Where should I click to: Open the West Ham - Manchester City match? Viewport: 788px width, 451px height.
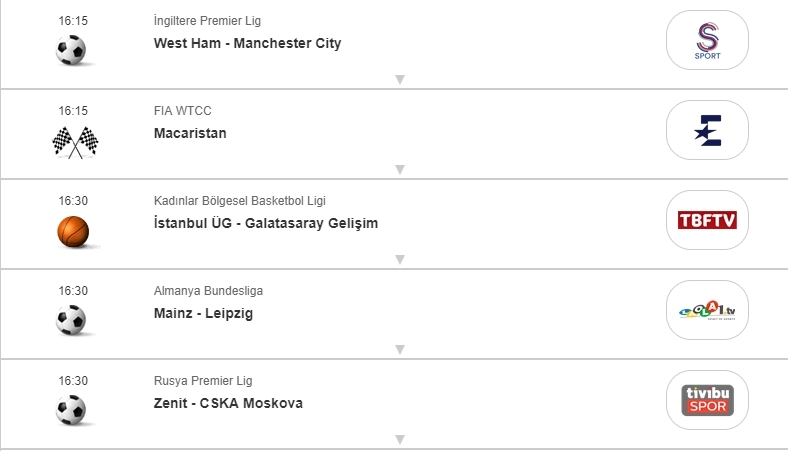247,43
